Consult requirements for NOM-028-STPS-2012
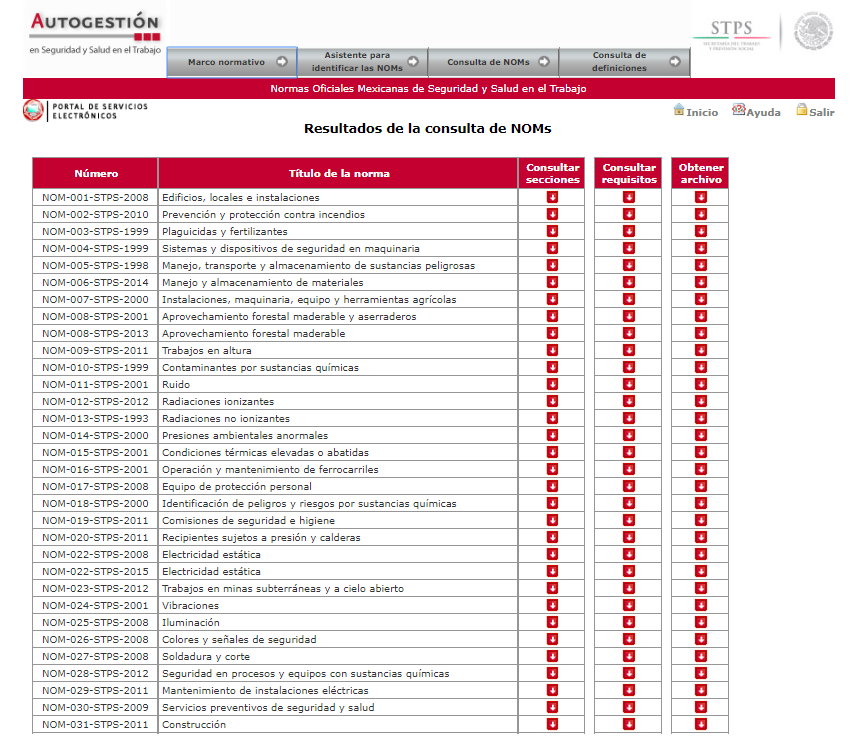Viewport: 850px width, 746px height. [x=628, y=673]
